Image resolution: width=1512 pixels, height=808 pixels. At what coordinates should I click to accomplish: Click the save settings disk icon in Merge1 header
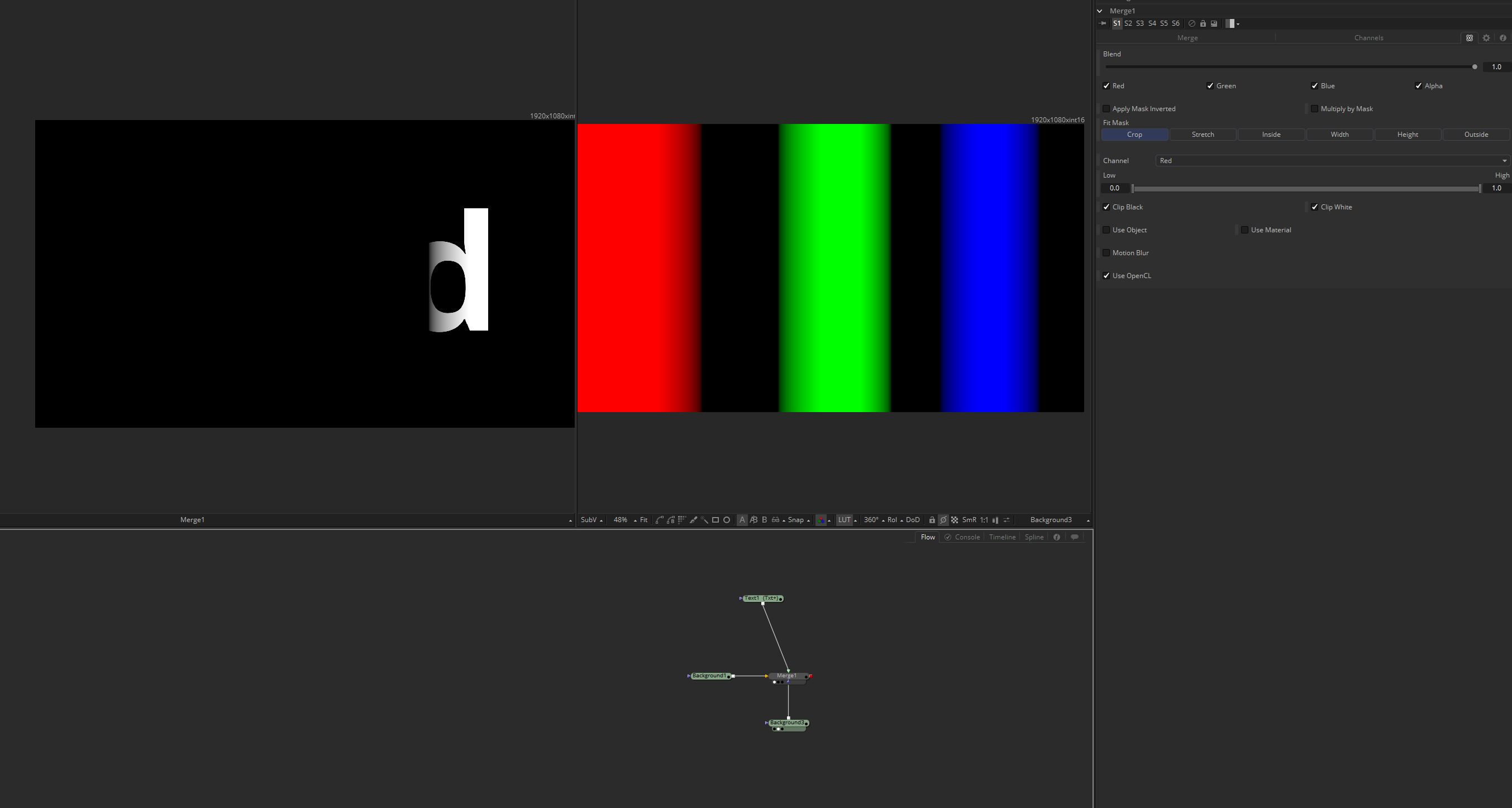coord(1214,23)
